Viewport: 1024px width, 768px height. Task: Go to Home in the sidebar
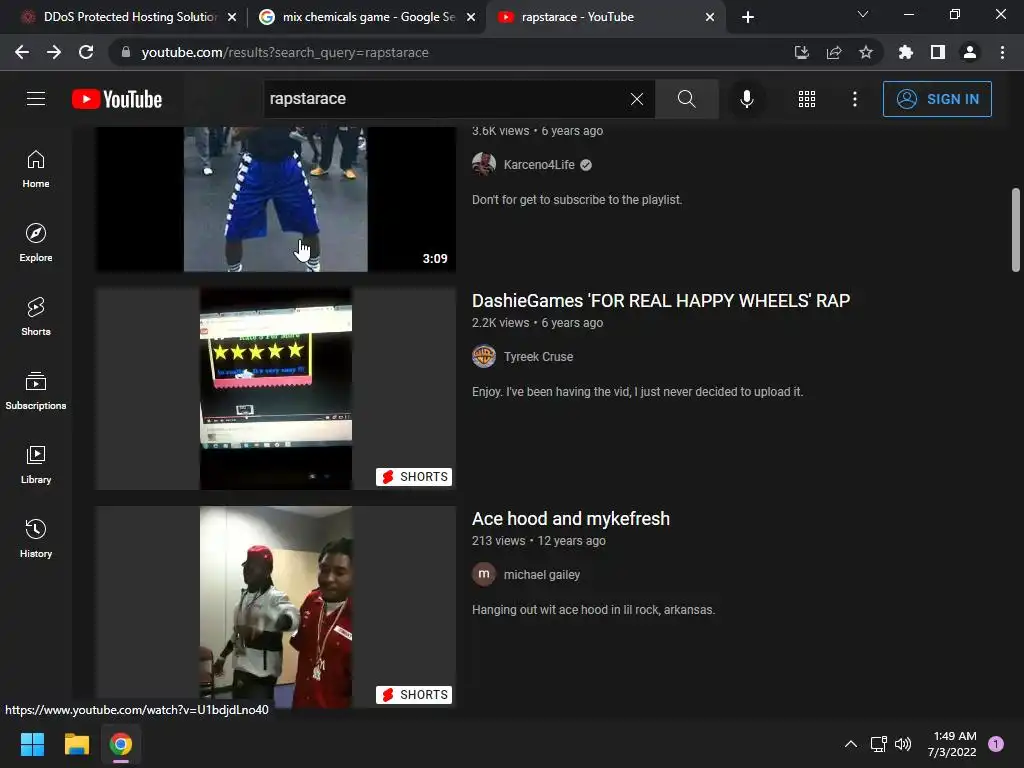pyautogui.click(x=36, y=169)
